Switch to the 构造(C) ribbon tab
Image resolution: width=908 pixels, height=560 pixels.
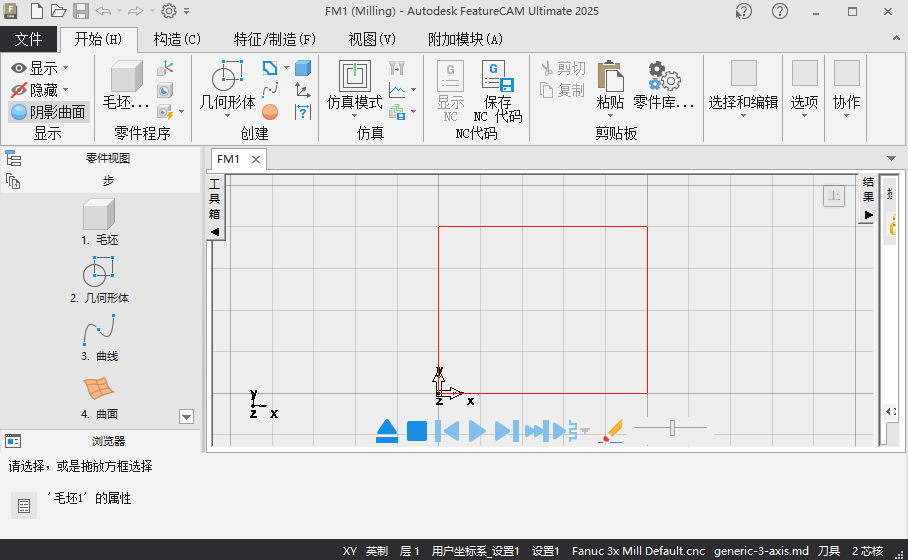coord(177,39)
